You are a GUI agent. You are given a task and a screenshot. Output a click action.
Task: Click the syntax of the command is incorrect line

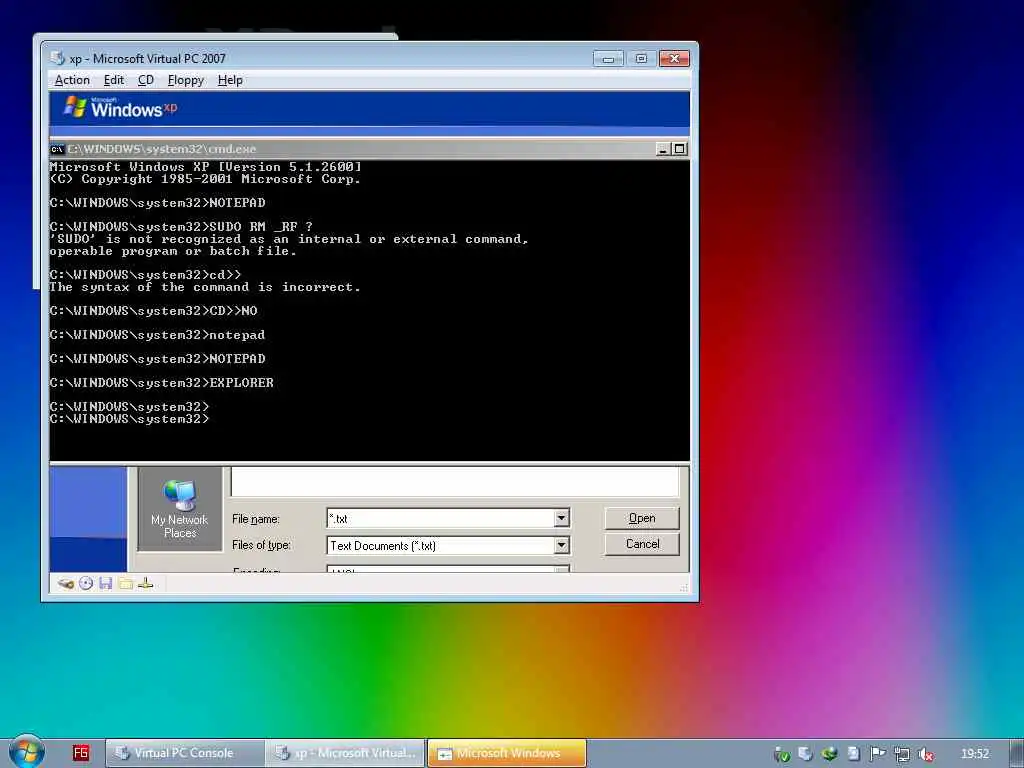click(204, 287)
